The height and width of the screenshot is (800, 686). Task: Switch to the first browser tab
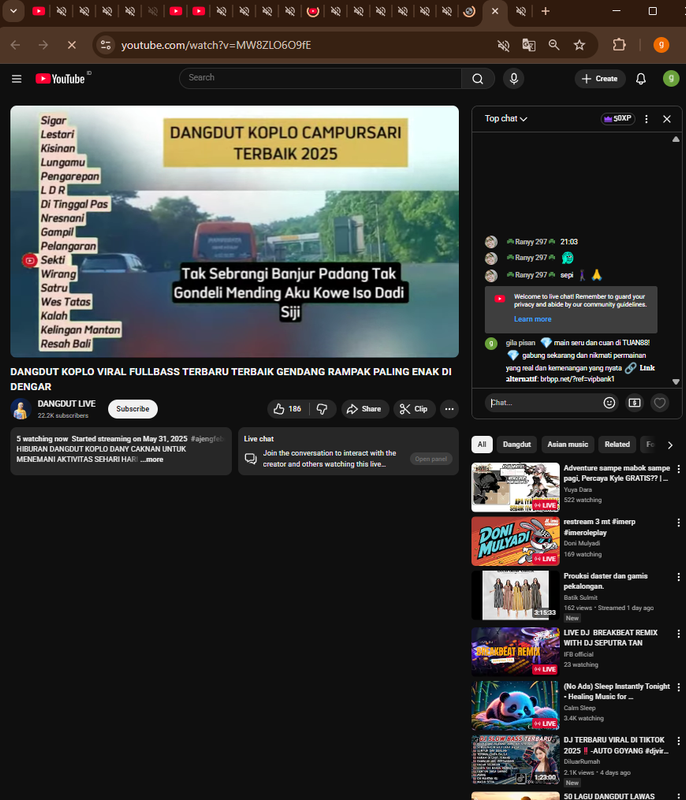39,11
